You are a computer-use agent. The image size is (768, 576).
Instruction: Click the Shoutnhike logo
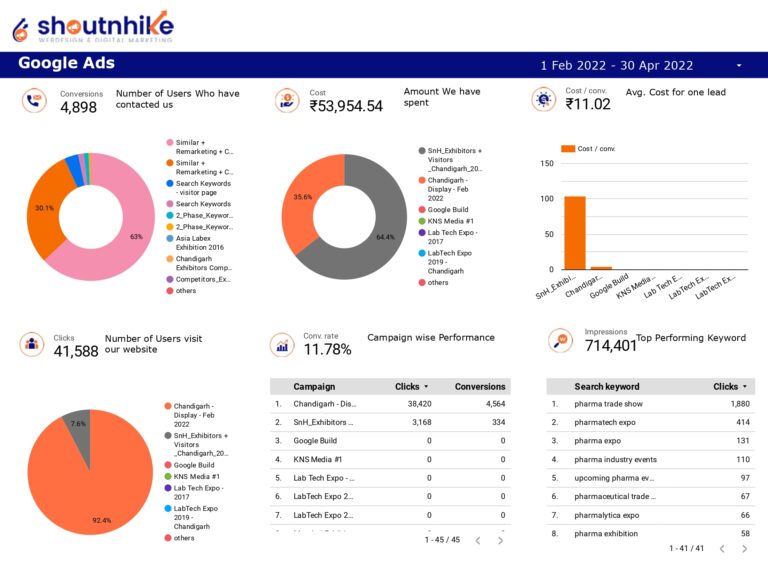click(92, 26)
